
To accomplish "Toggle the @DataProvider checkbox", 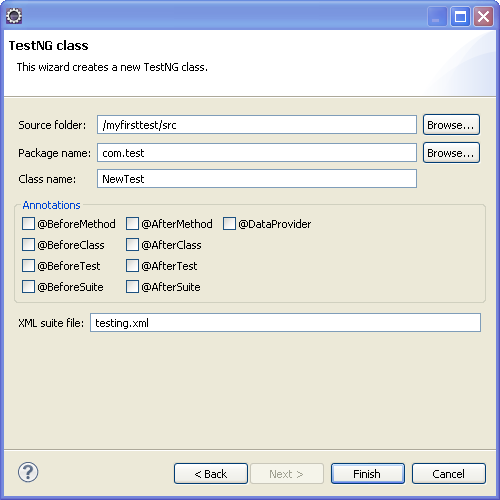I will (x=229, y=224).
